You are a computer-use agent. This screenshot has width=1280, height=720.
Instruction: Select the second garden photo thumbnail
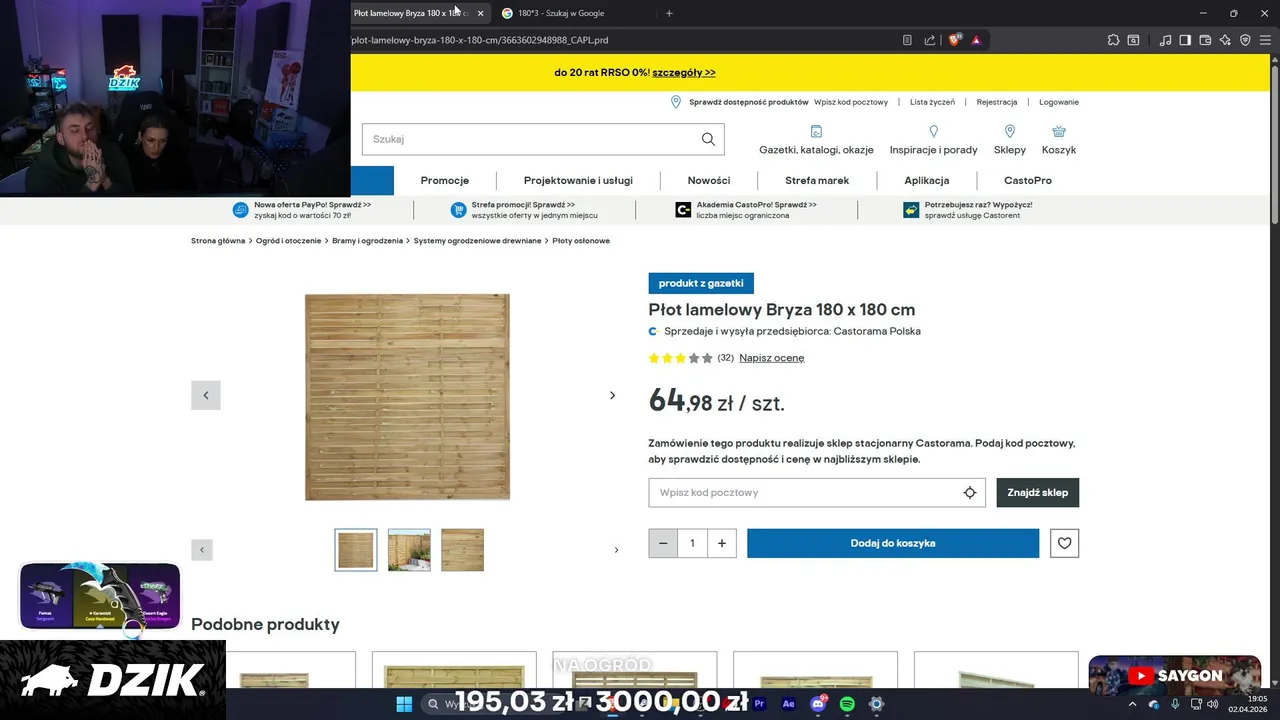pos(409,550)
